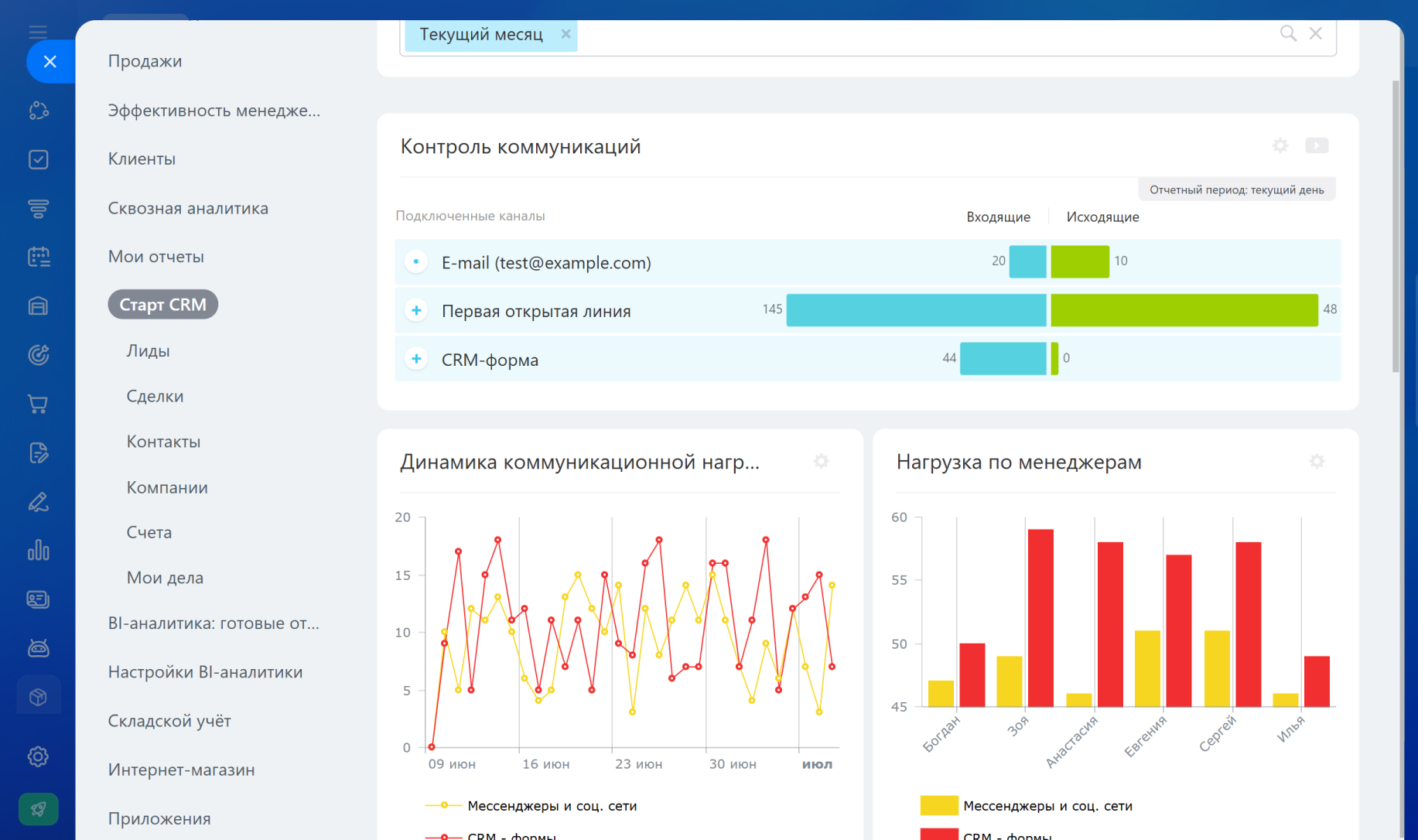
Task: Open the settings gear icon in the sidebar
Action: (x=39, y=756)
